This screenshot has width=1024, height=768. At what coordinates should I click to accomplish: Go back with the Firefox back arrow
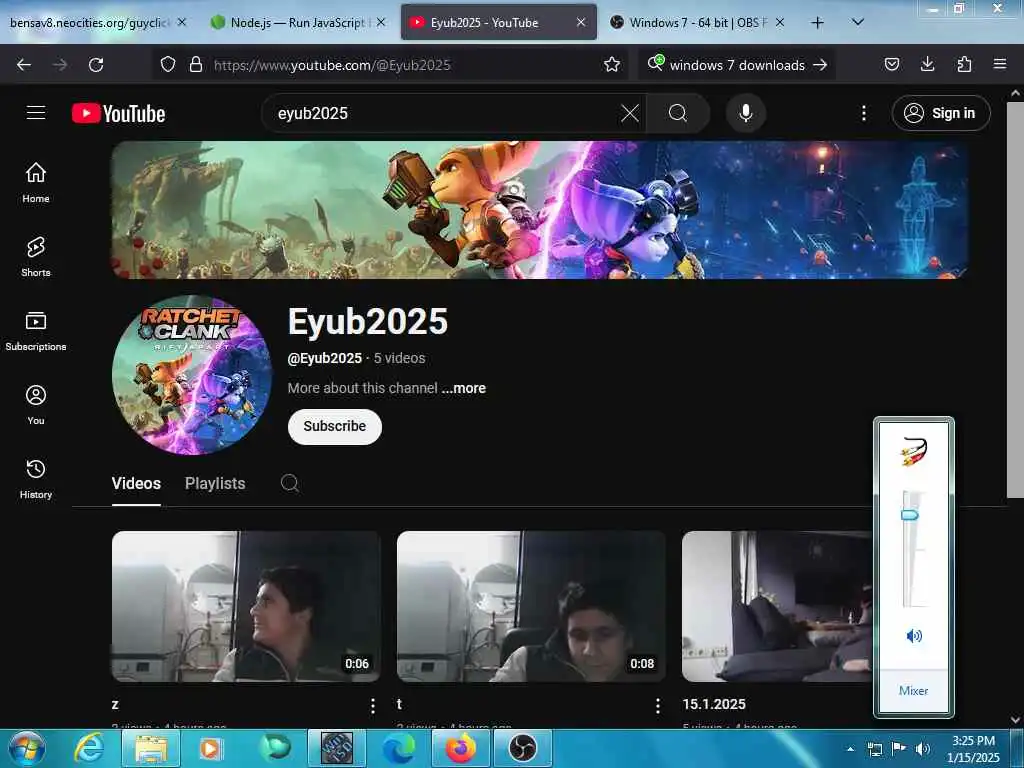click(24, 65)
